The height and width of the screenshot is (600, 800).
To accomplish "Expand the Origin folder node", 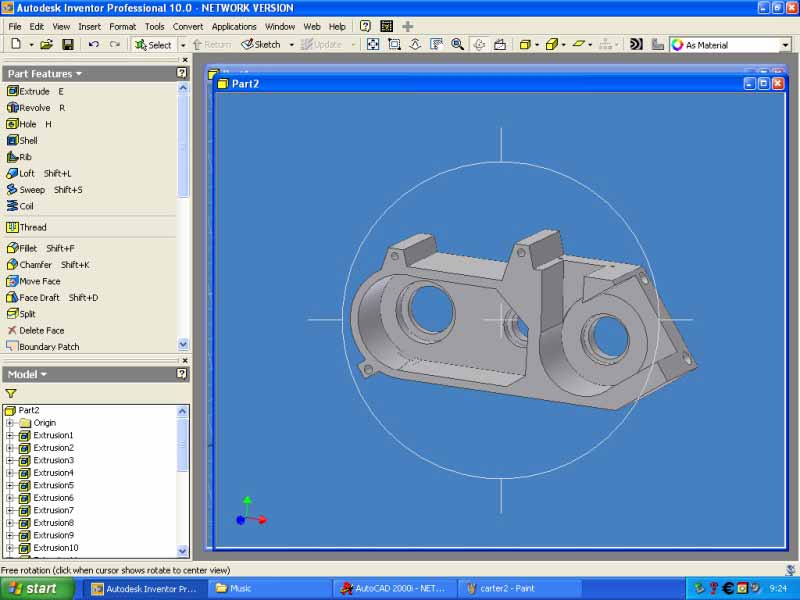I will click(10, 422).
